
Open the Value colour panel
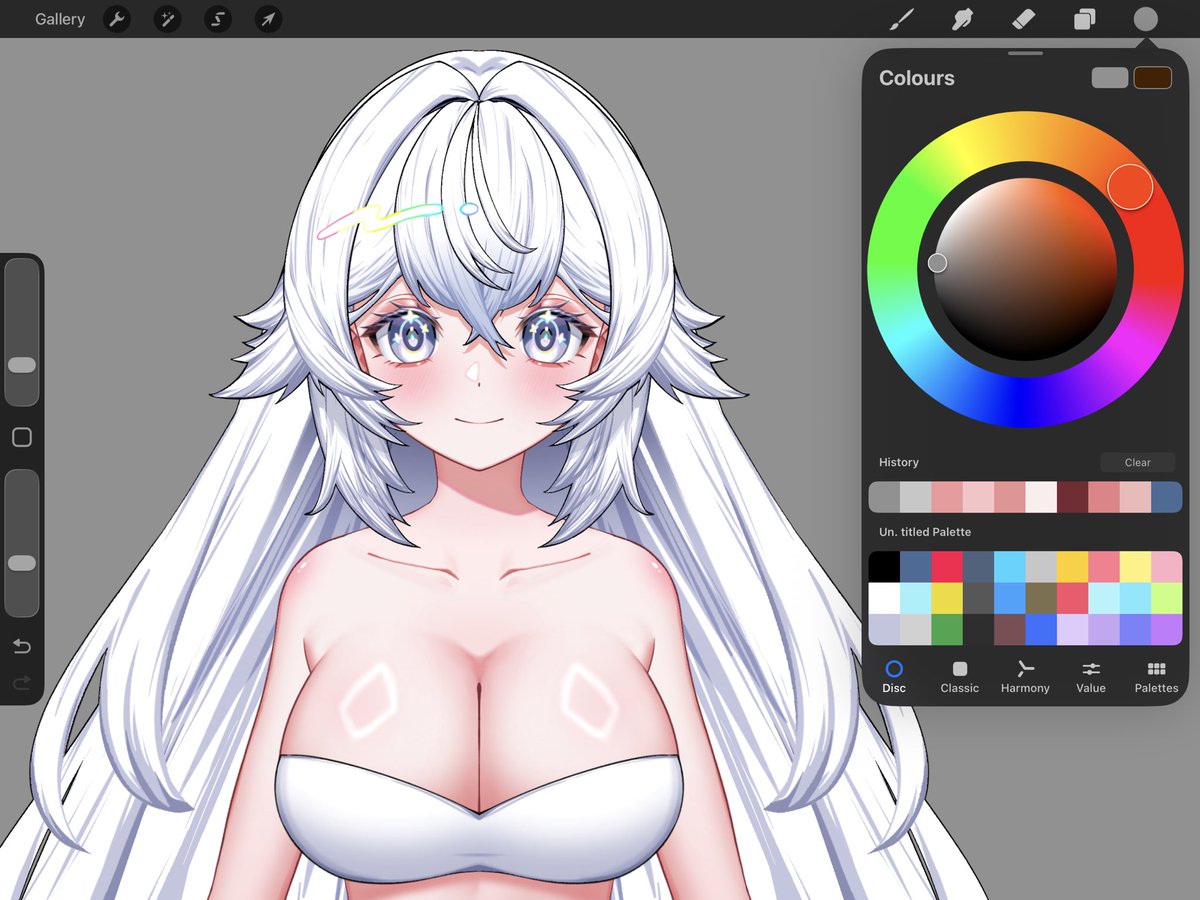click(1090, 677)
